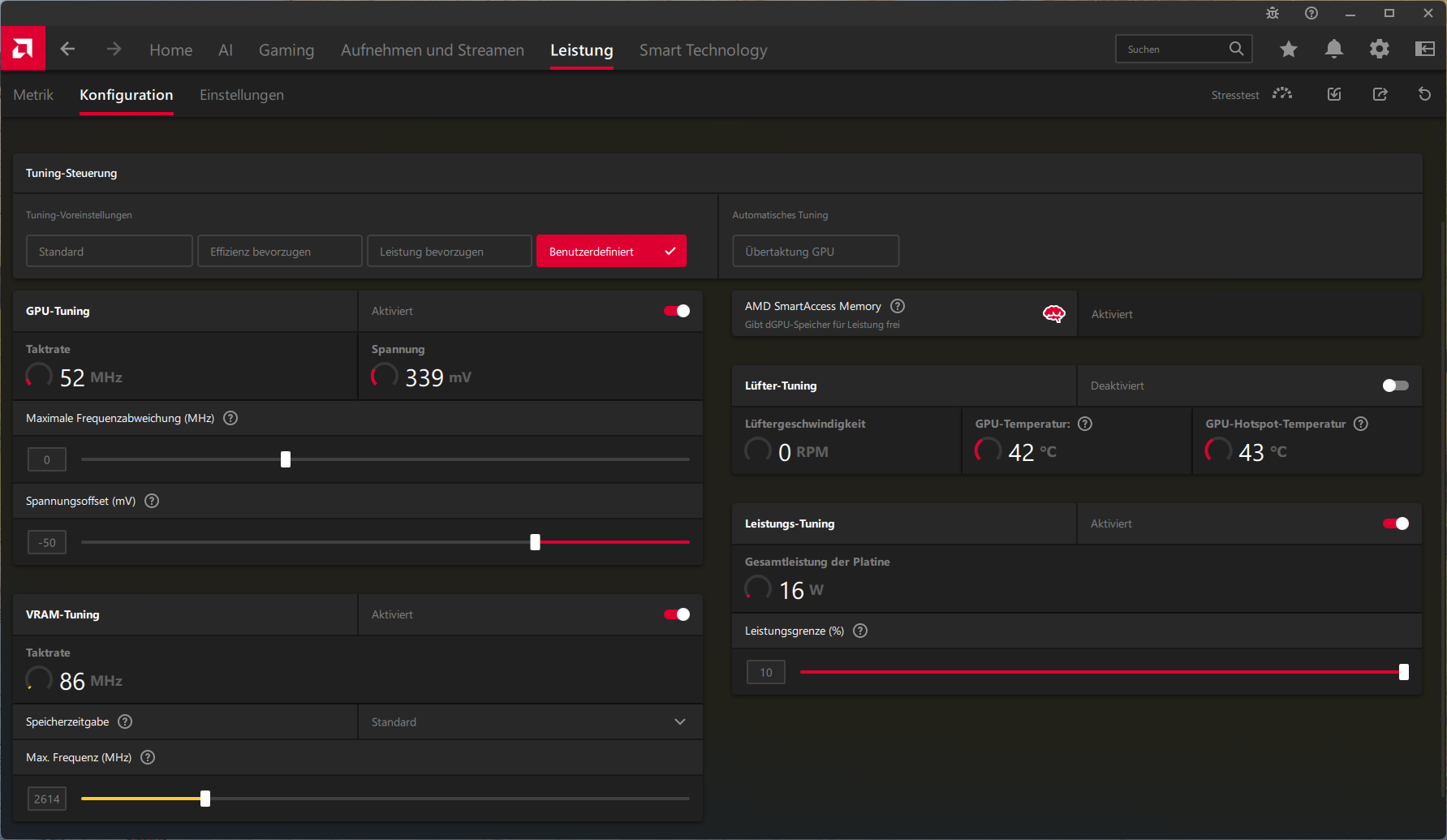Open the bug report icon
This screenshot has width=1447, height=840.
point(1273,13)
